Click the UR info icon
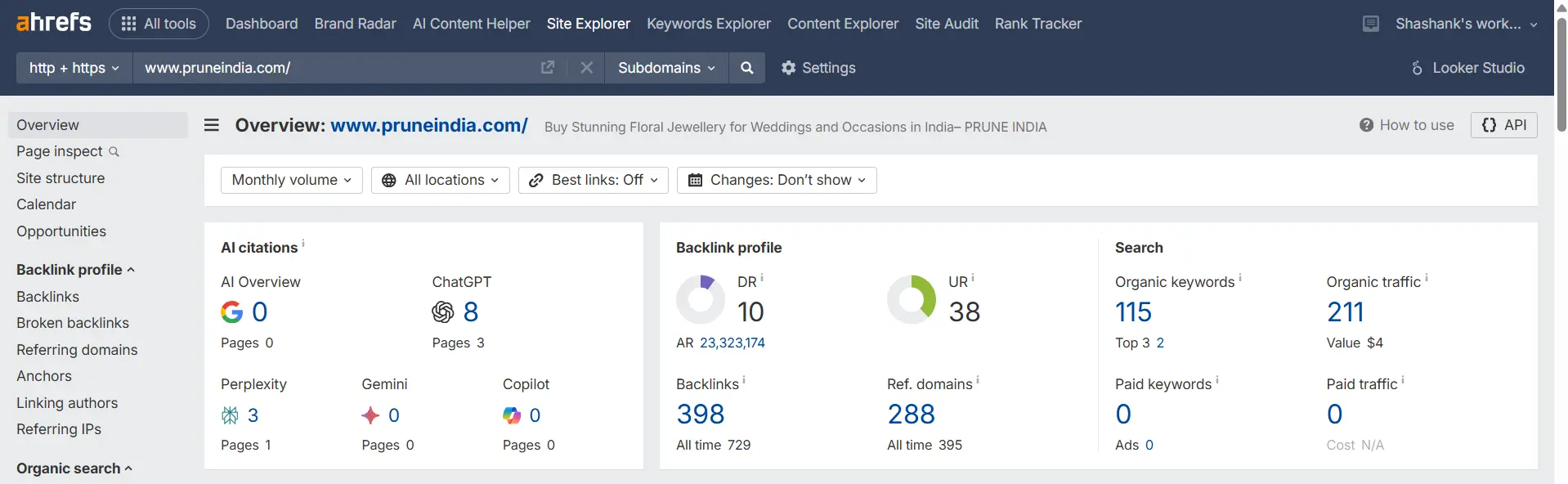 coord(973,278)
